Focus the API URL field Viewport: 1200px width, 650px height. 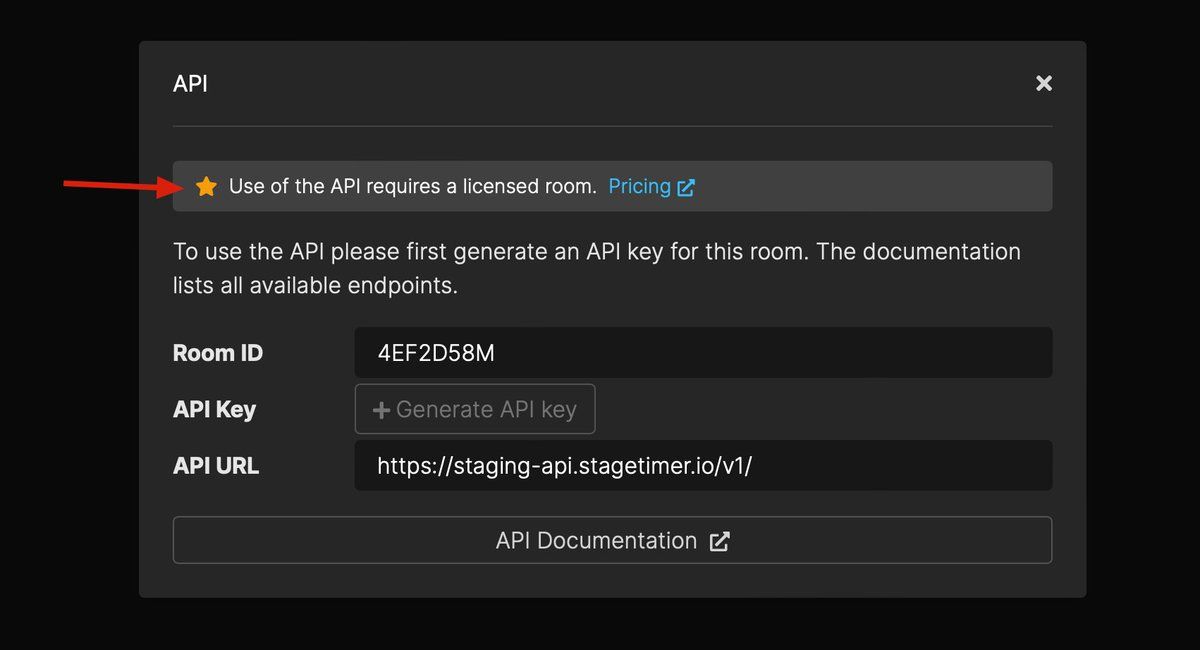coord(703,465)
